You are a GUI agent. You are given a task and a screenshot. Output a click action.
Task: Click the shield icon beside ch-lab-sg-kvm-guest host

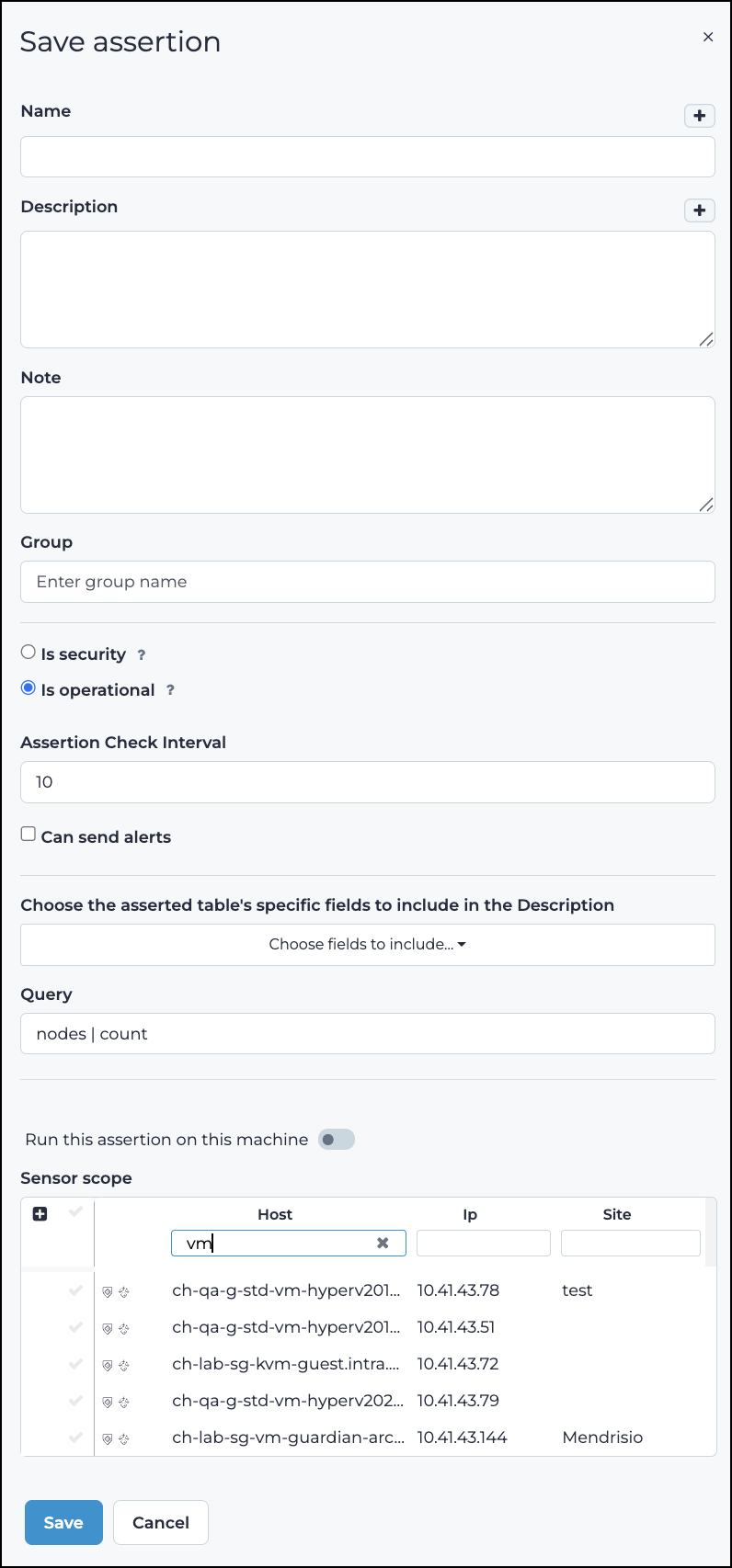107,1365
